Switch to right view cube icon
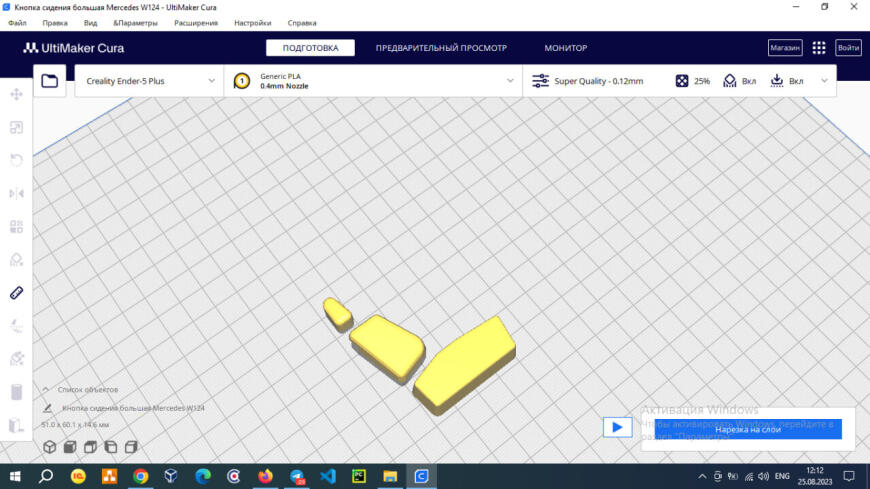This screenshot has height=489, width=870. (131, 447)
